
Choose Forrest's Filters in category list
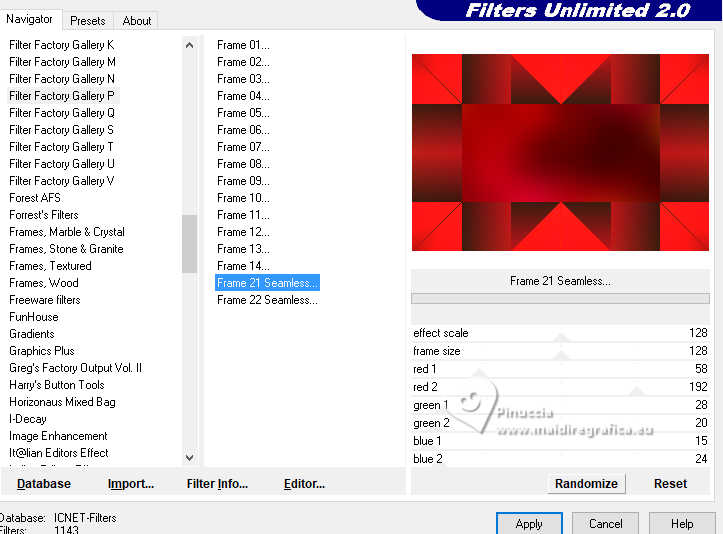coord(44,215)
